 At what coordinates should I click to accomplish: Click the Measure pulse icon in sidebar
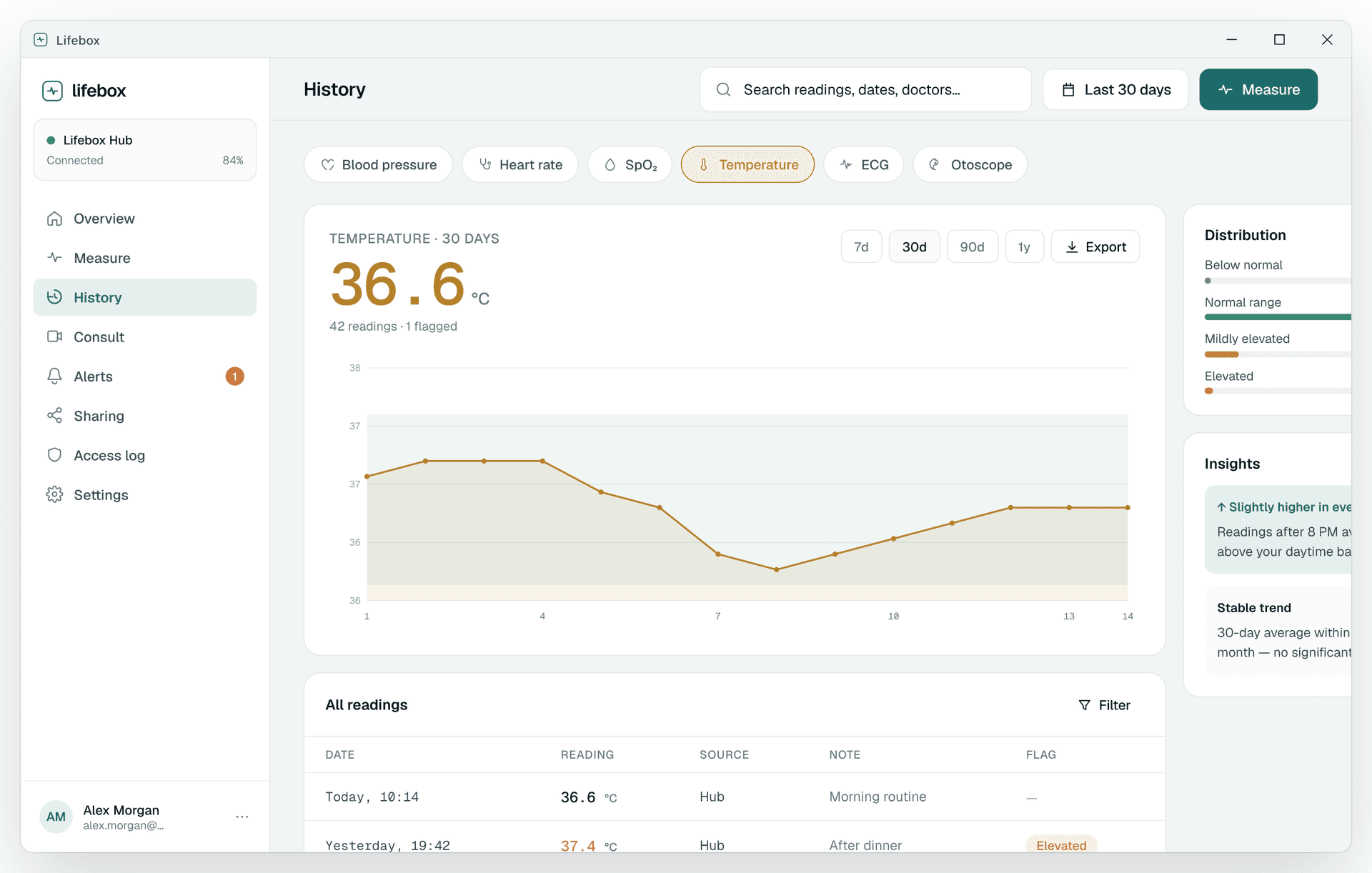pos(54,258)
